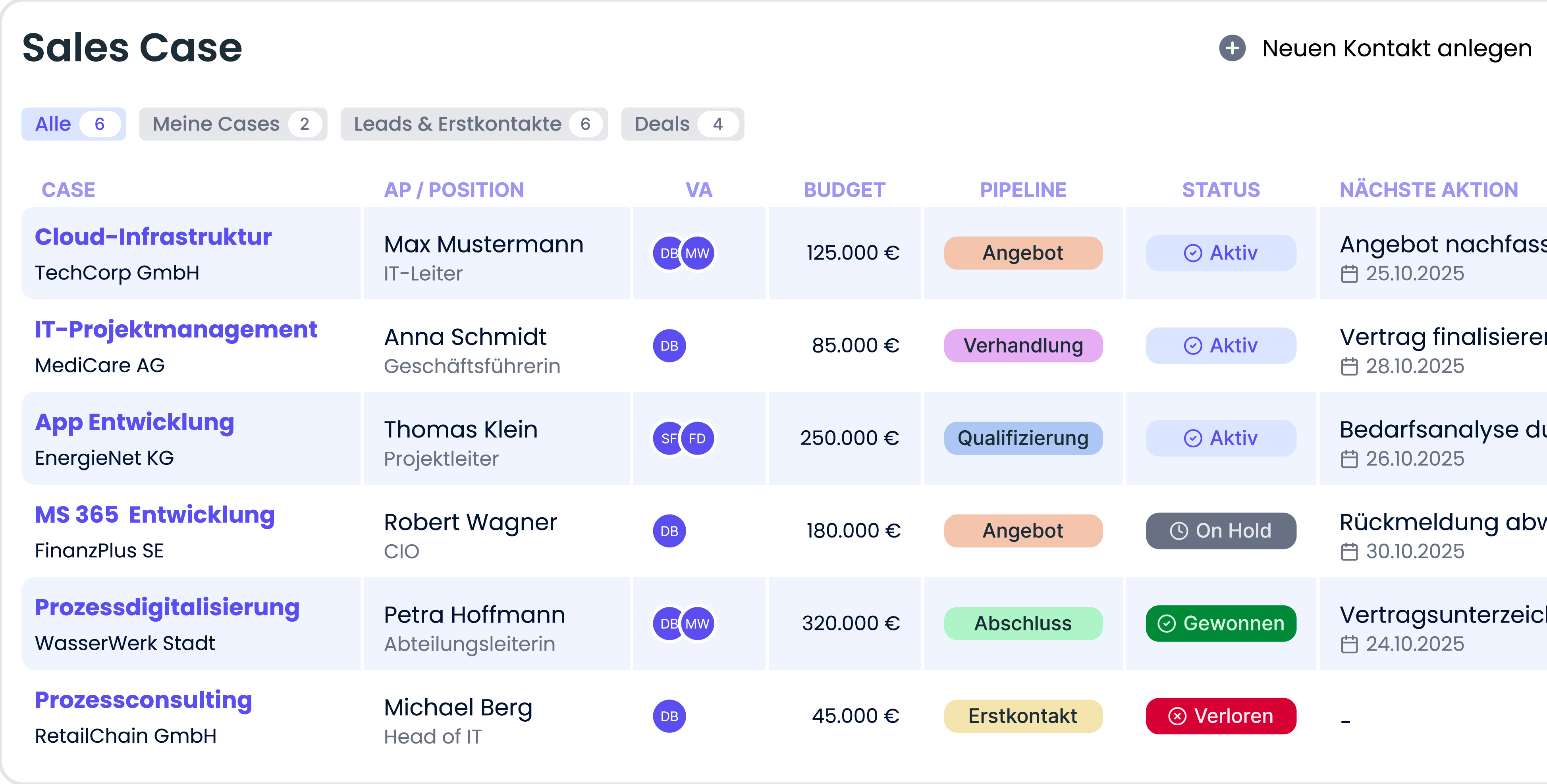Click calendar icon next to 30.10.2025
The height and width of the screenshot is (784, 1547).
pyautogui.click(x=1349, y=552)
